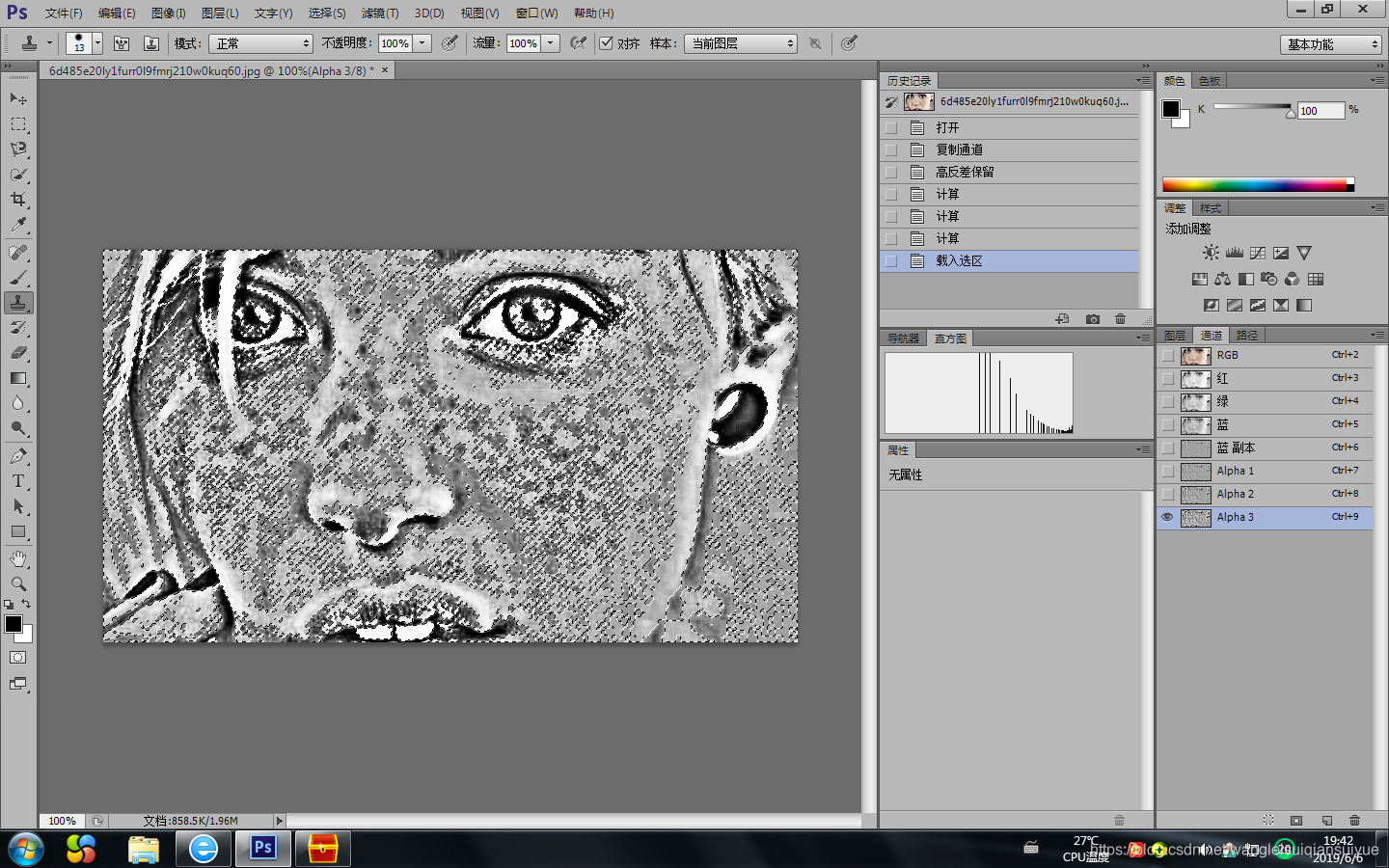Open the brush preset picker arrow
The image size is (1389, 868).
coord(97,43)
